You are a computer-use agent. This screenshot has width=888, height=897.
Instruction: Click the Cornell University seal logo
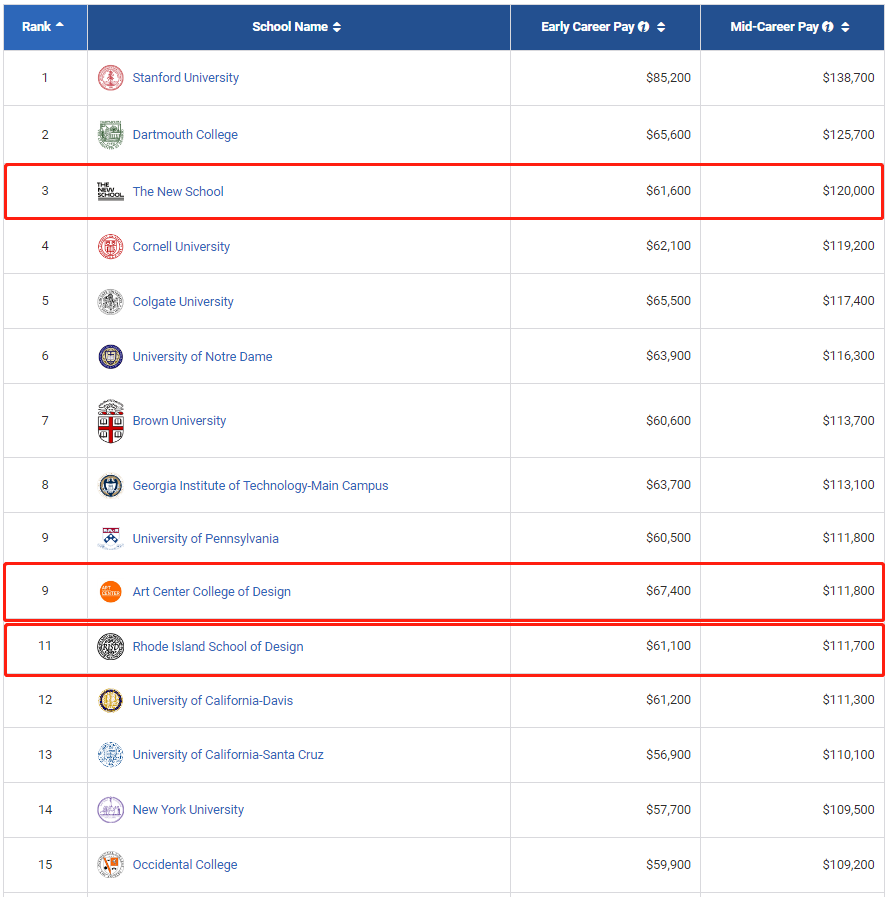point(110,247)
